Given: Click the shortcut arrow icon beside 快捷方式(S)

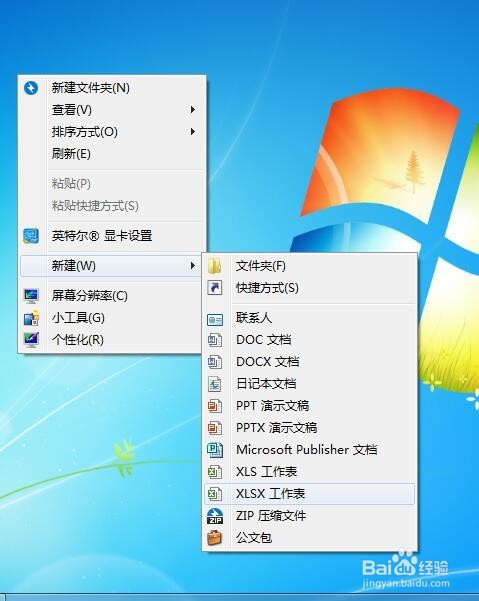Looking at the screenshot, I should click(x=215, y=287).
